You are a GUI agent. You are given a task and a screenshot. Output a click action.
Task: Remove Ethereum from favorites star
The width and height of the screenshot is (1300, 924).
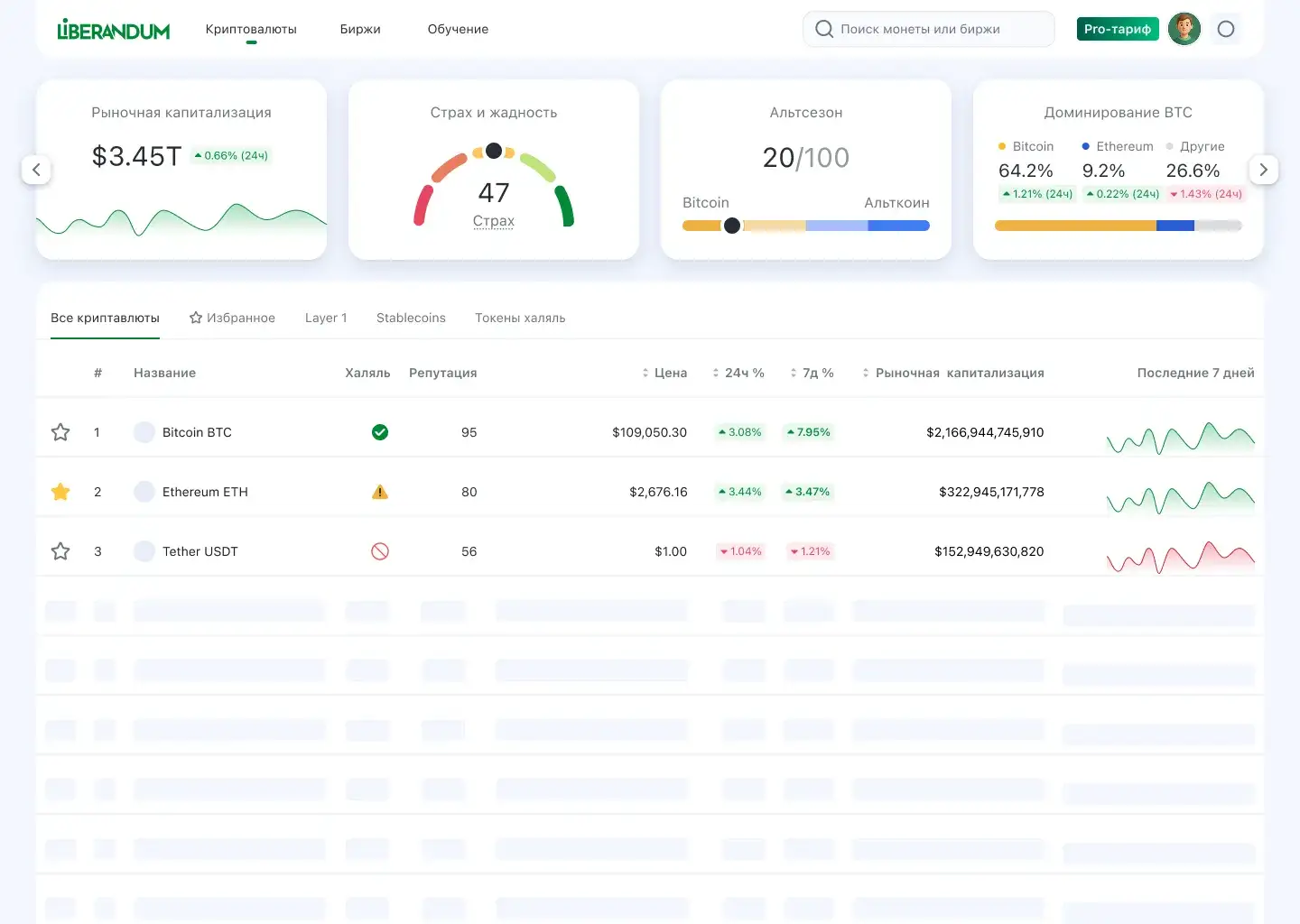[60, 492]
